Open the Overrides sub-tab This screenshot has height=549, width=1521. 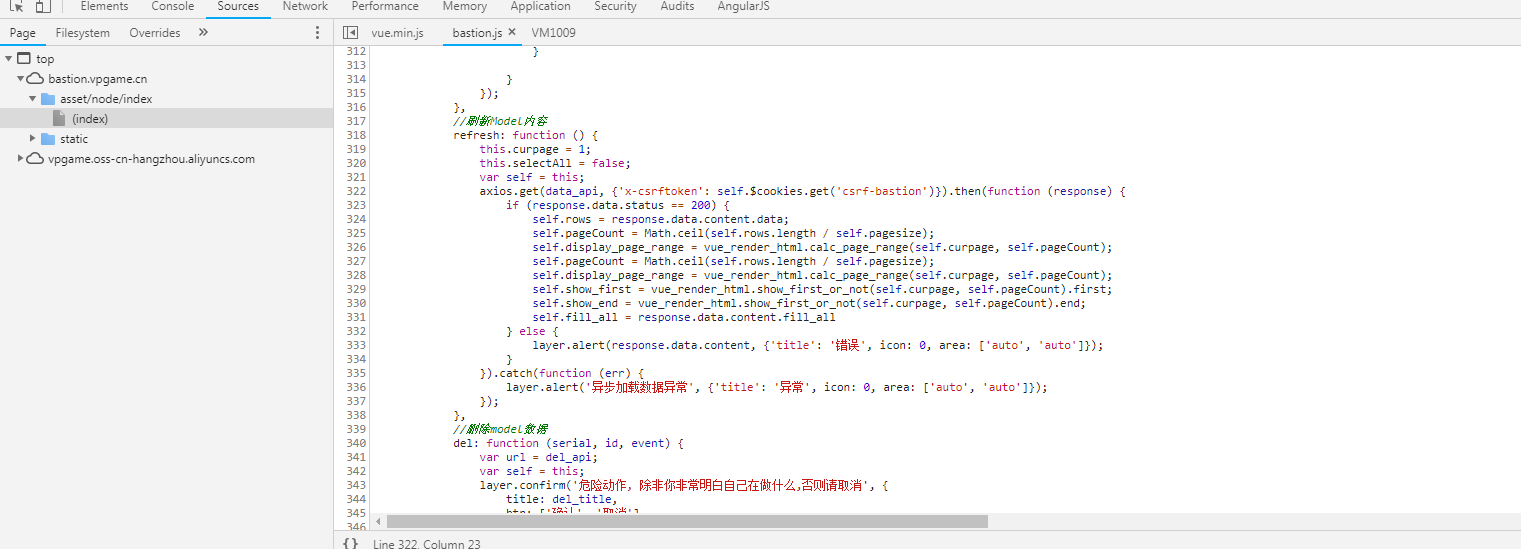pos(155,33)
